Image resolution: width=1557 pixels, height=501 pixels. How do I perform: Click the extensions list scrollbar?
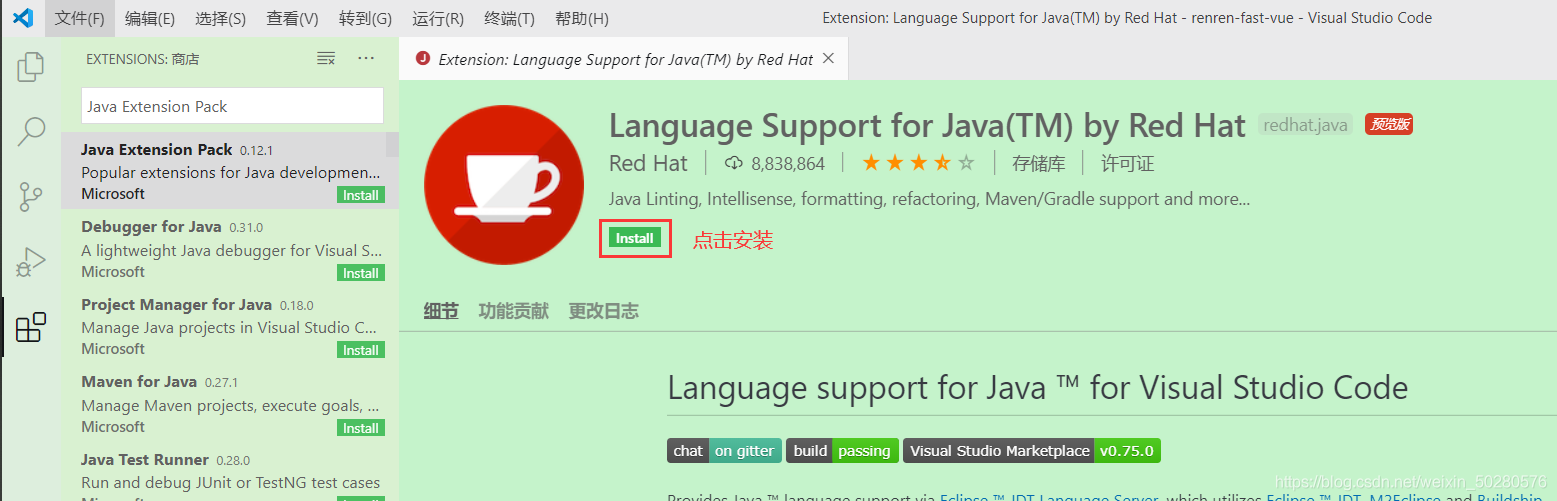(x=392, y=145)
